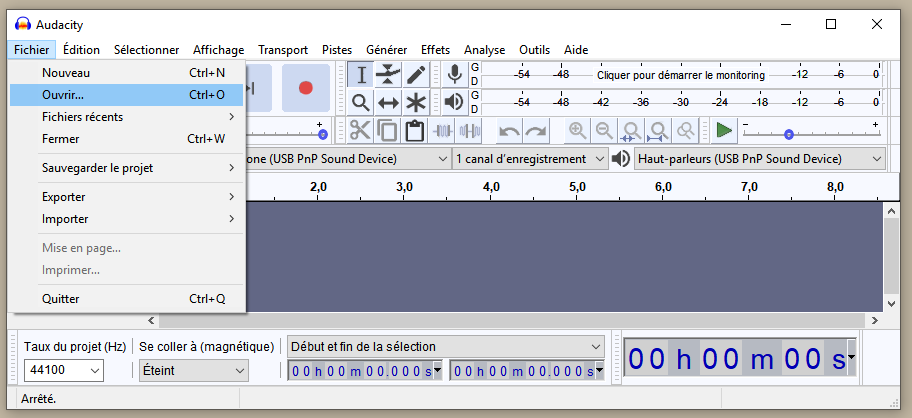Click the green Play-at-speed button

(x=724, y=130)
